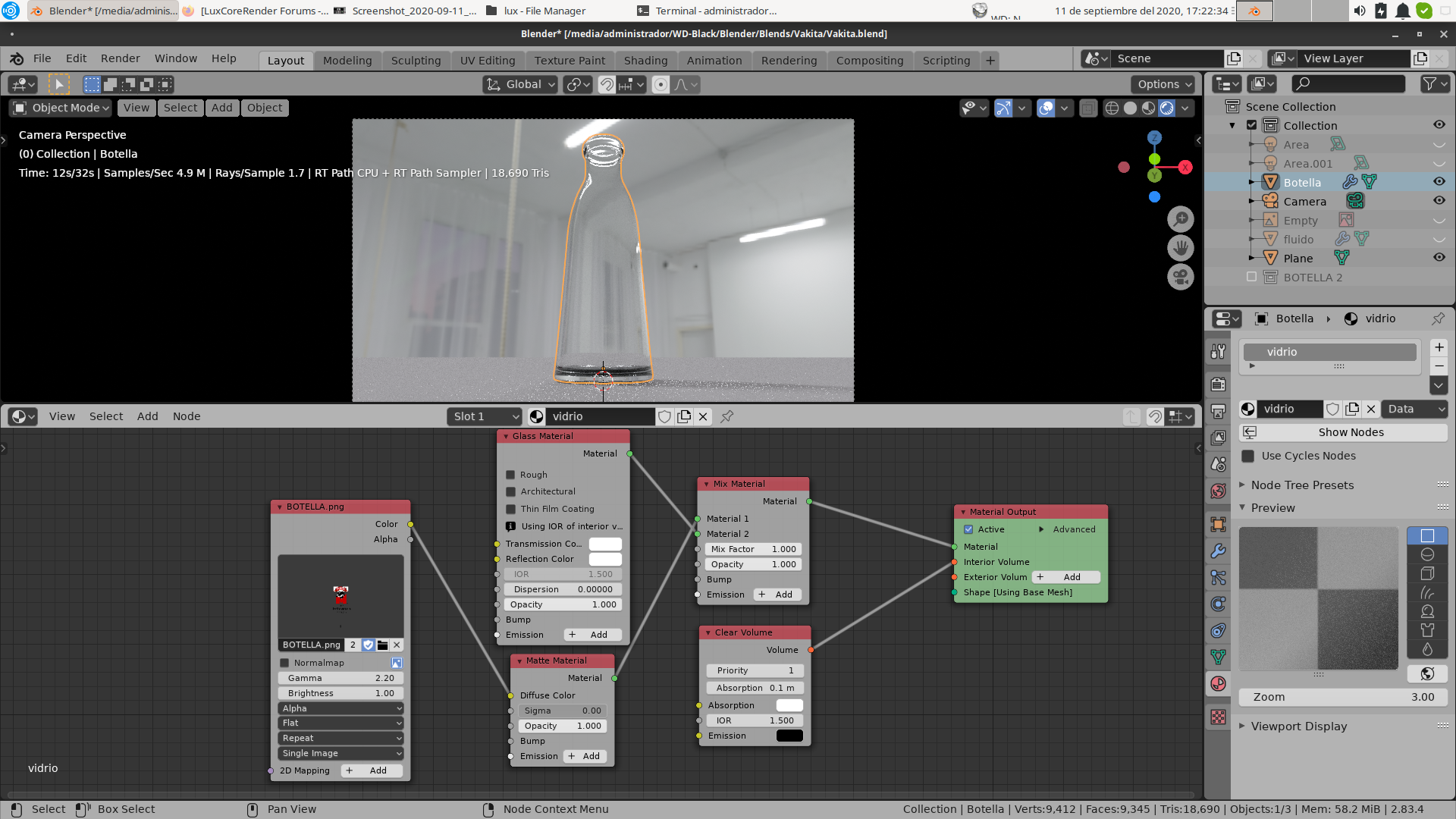The image size is (1456, 819).
Task: Switch to the Shading workspace tab
Action: coord(645,61)
